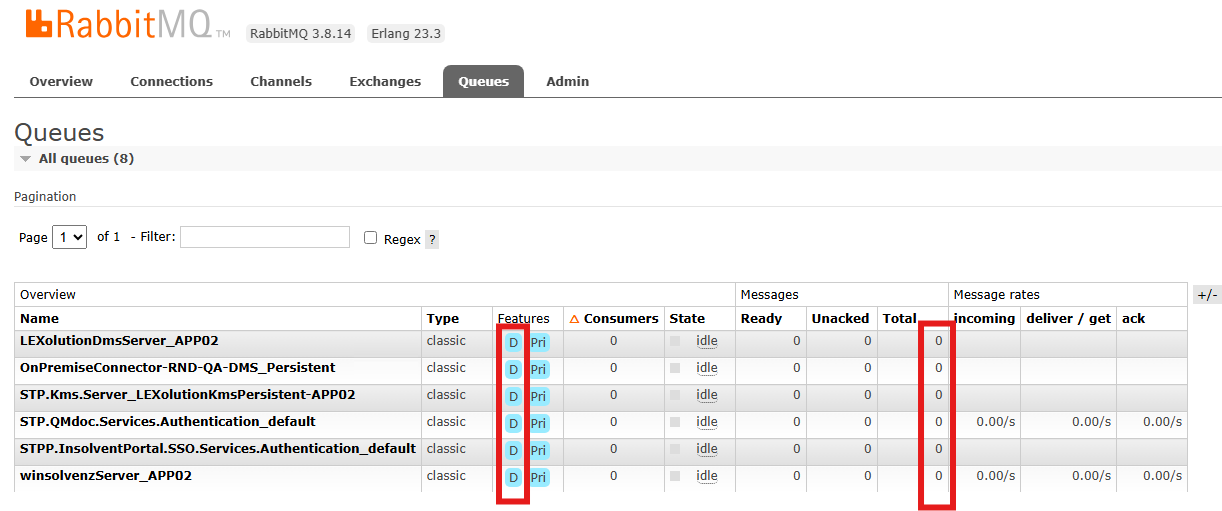Open the STPP.InsolventPortal.SSO.Services.Authentication_default queue
The image size is (1222, 511).
[x=217, y=448]
